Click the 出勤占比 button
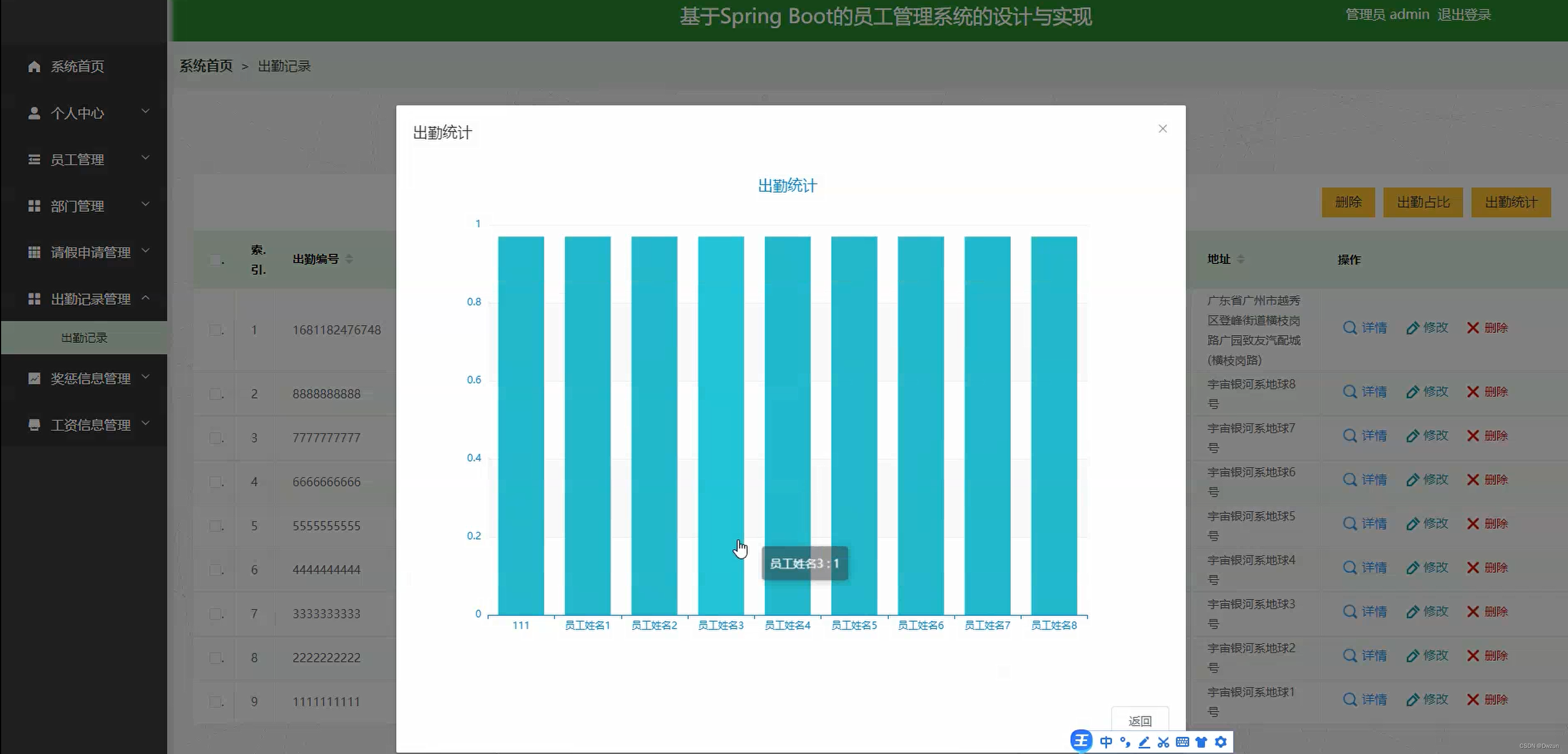Viewport: 1568px width, 754px height. click(1423, 202)
